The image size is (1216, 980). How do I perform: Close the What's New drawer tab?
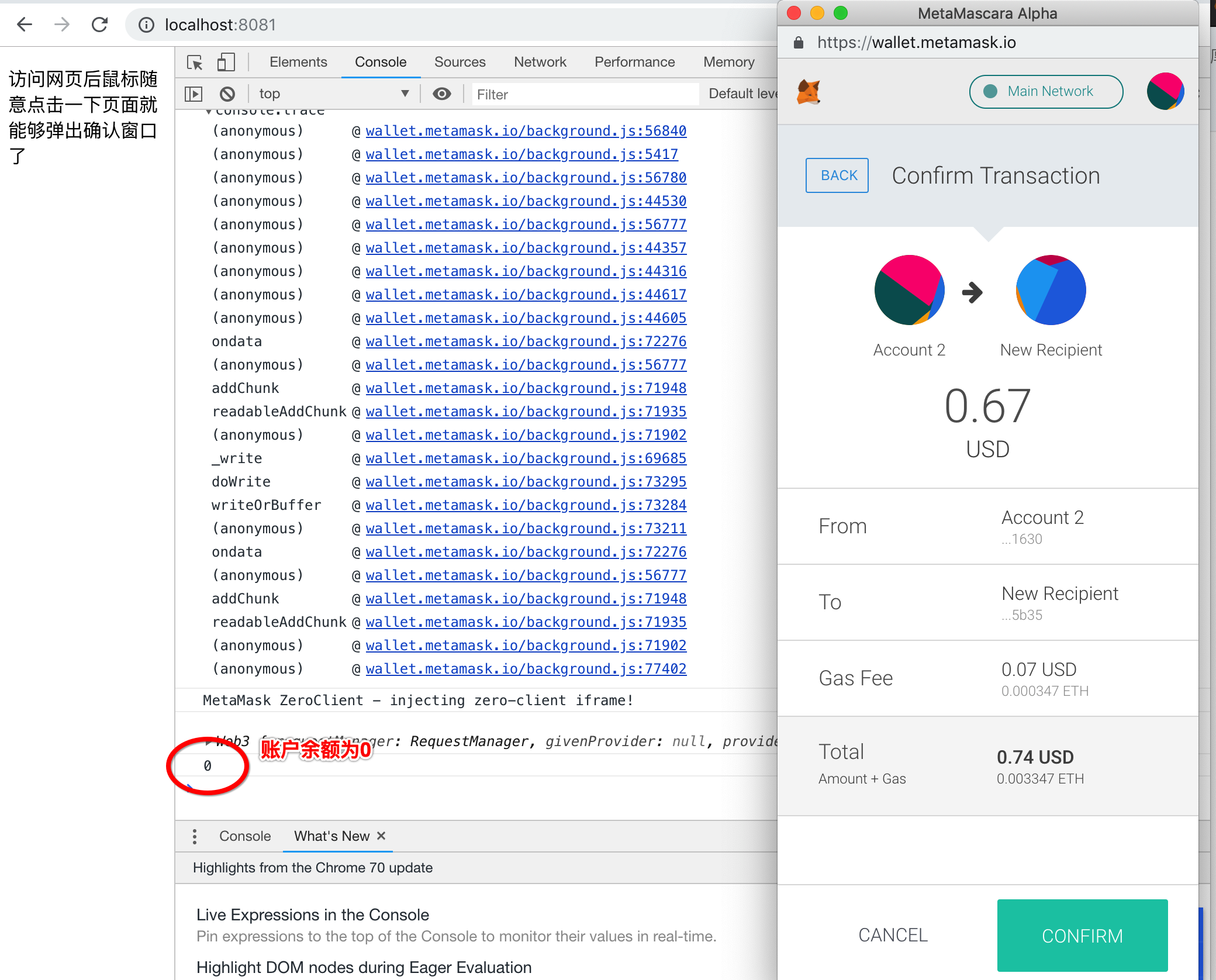tap(381, 836)
